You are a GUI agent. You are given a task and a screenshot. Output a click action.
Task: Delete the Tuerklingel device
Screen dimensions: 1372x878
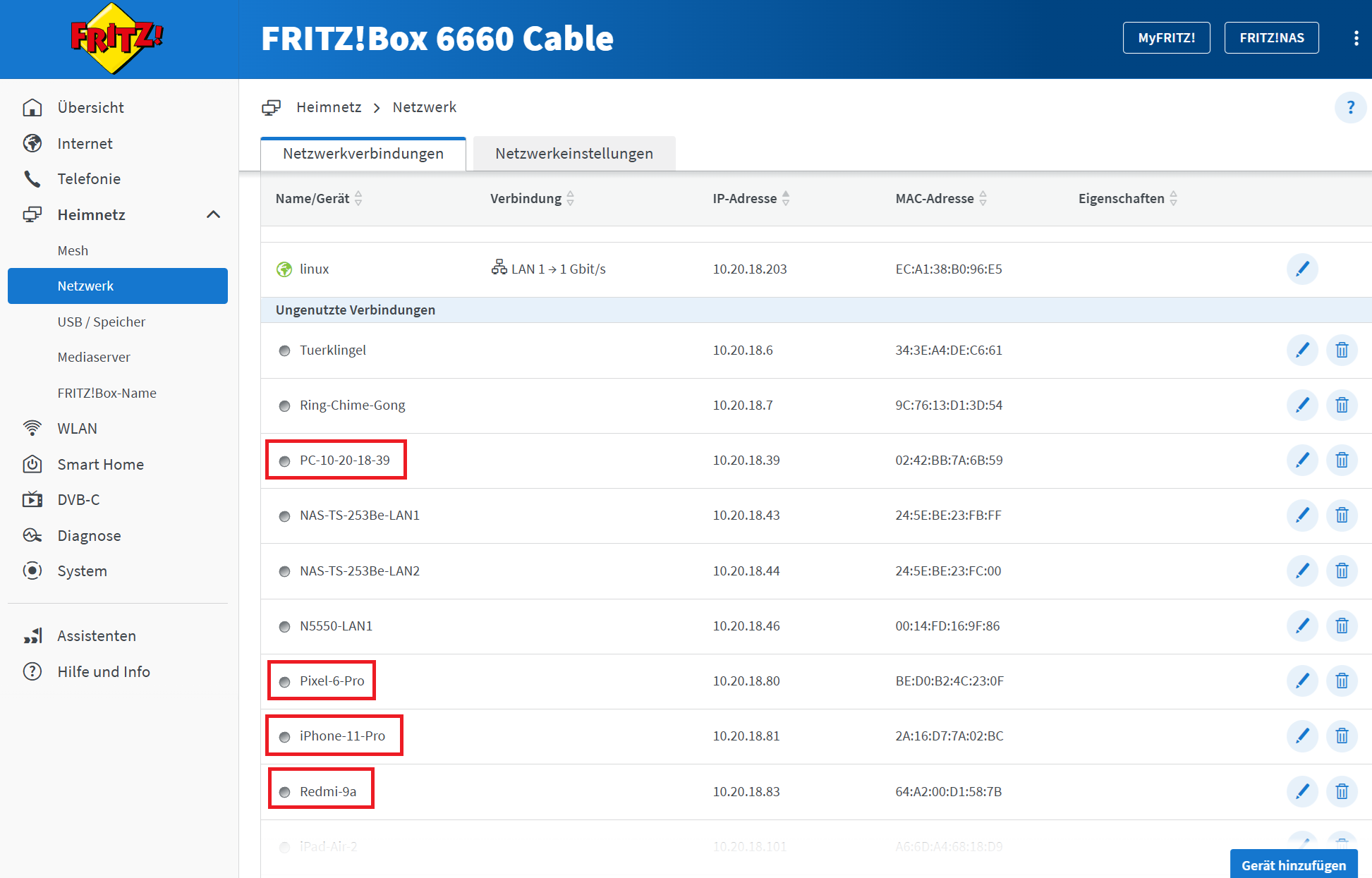point(1342,350)
